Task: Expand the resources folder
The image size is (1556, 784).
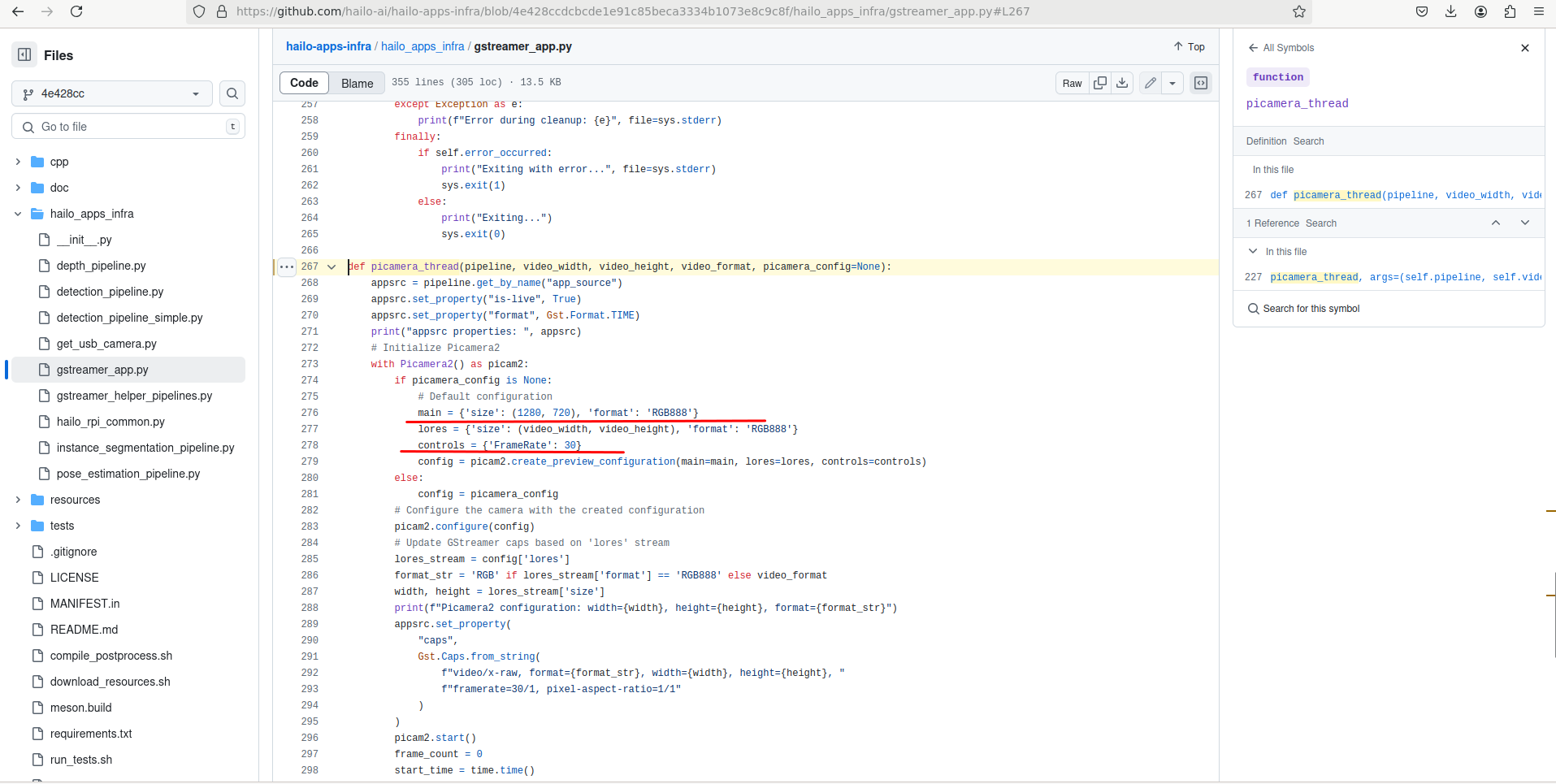Action: [x=18, y=500]
